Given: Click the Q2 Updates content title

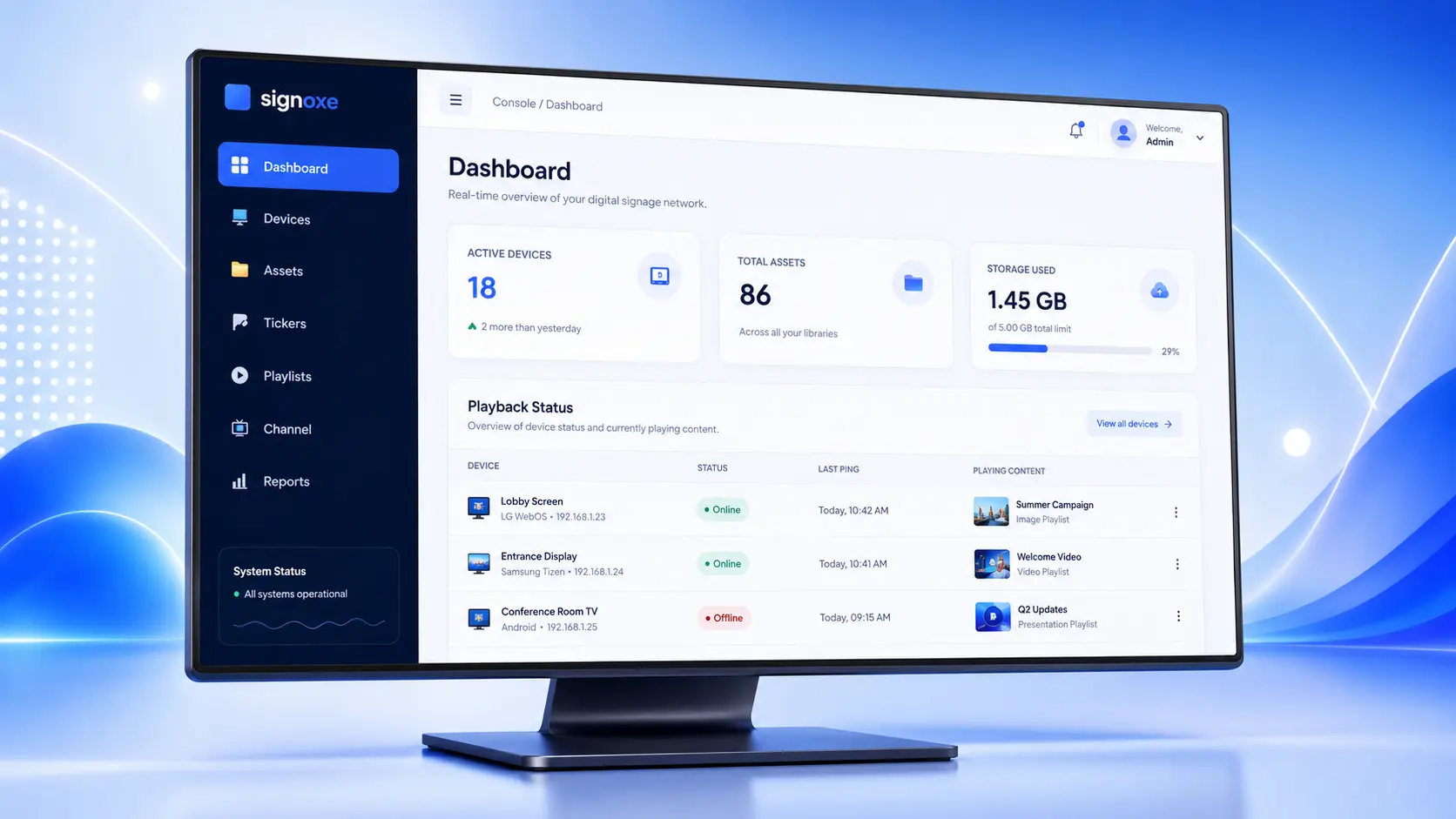Looking at the screenshot, I should coord(1042,609).
